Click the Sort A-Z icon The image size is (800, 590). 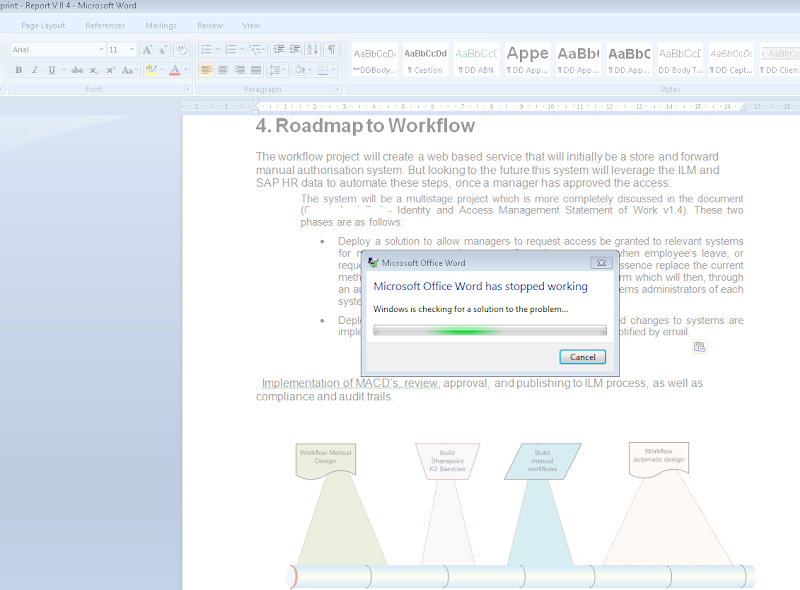[x=313, y=49]
